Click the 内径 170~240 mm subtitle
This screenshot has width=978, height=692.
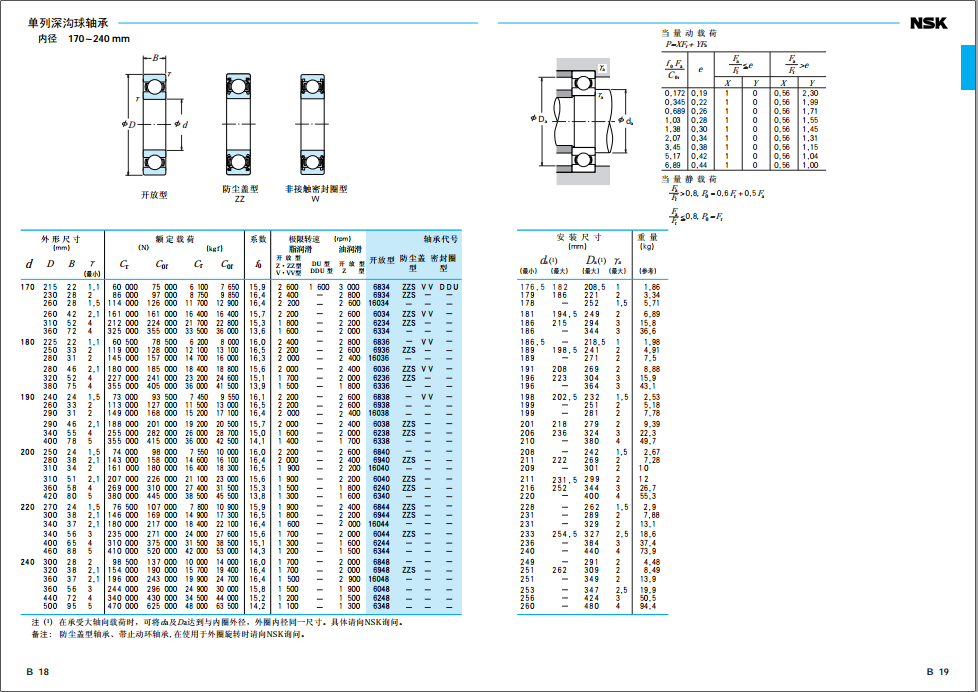tap(84, 39)
